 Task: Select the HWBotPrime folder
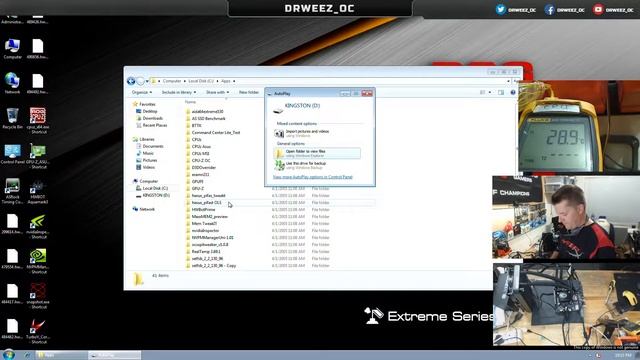[203, 209]
